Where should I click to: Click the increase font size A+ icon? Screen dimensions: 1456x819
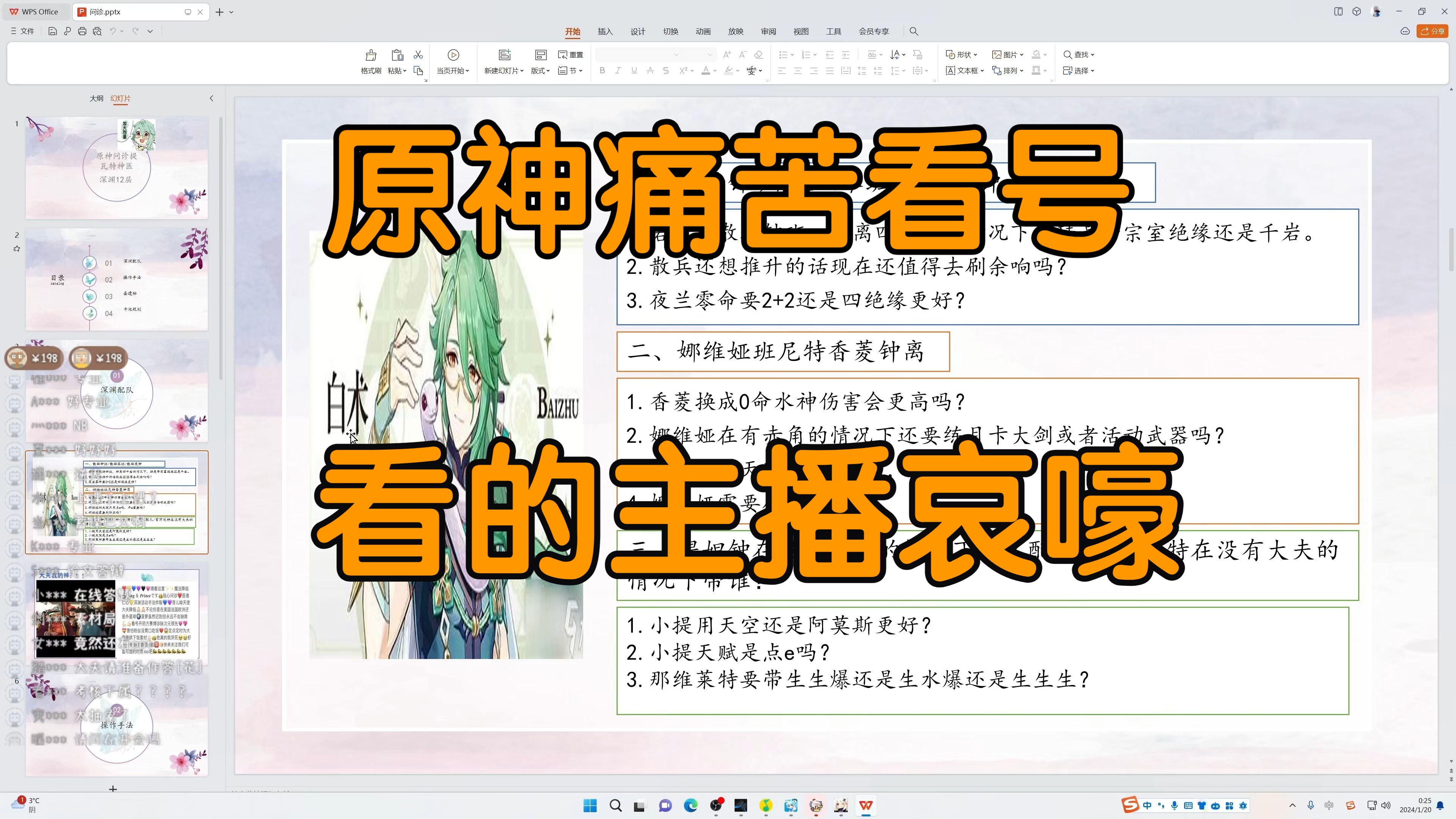click(728, 55)
